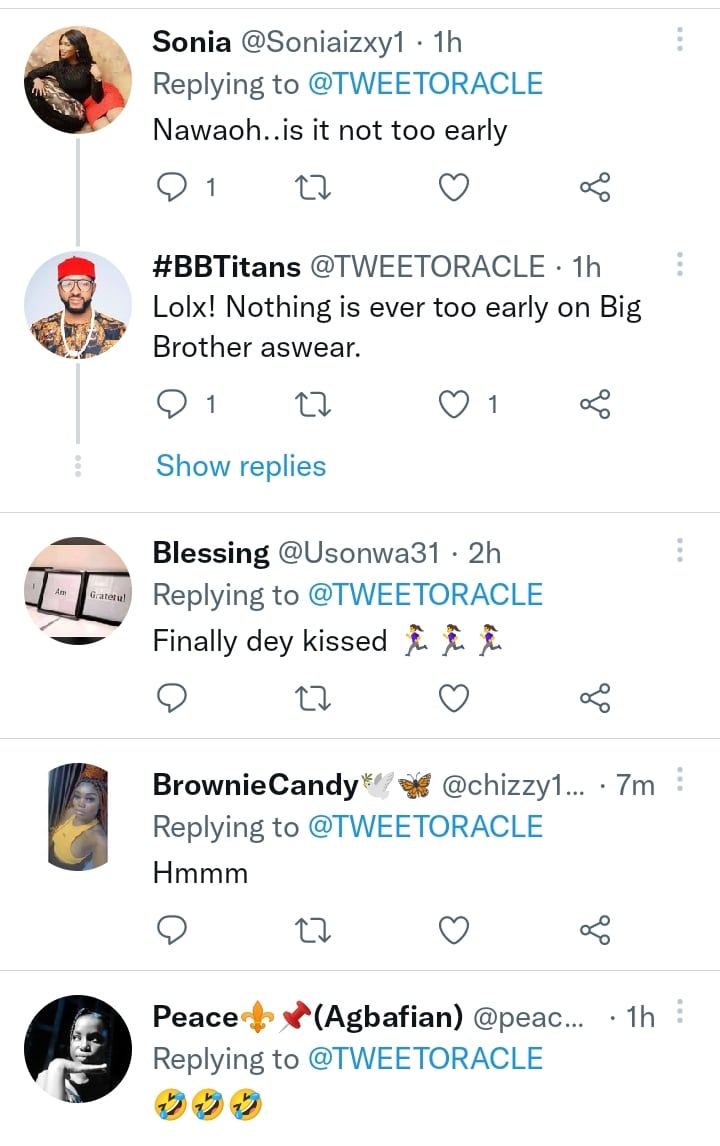Viewport: 720px width, 1146px height.
Task: Share Blessing's tweet
Action: [x=595, y=698]
